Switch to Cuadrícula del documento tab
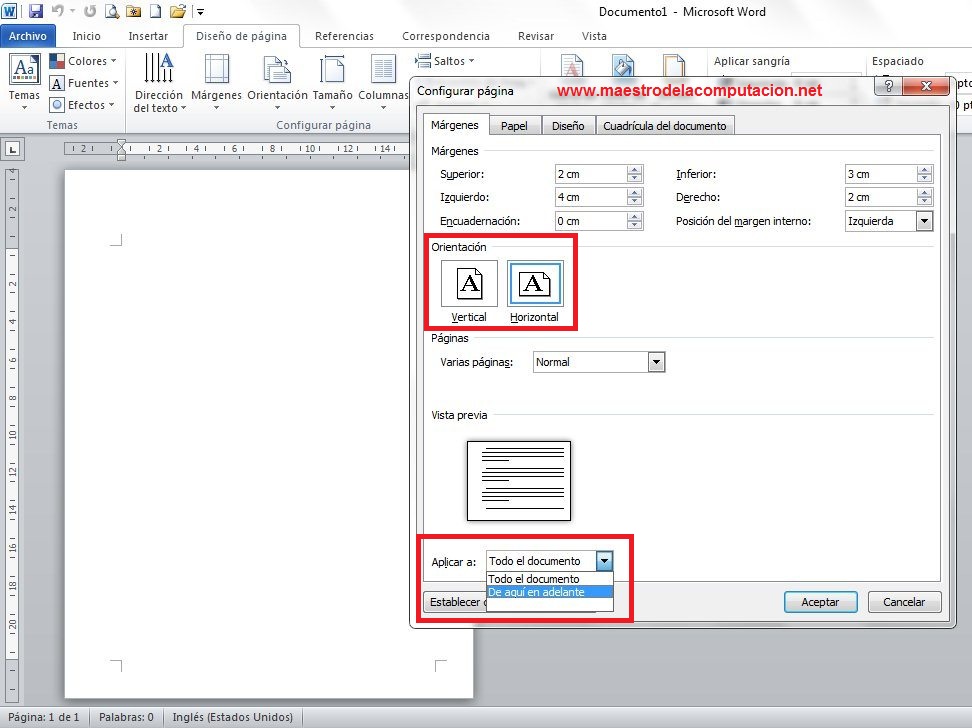Screen dimensions: 972x728 pos(665,126)
